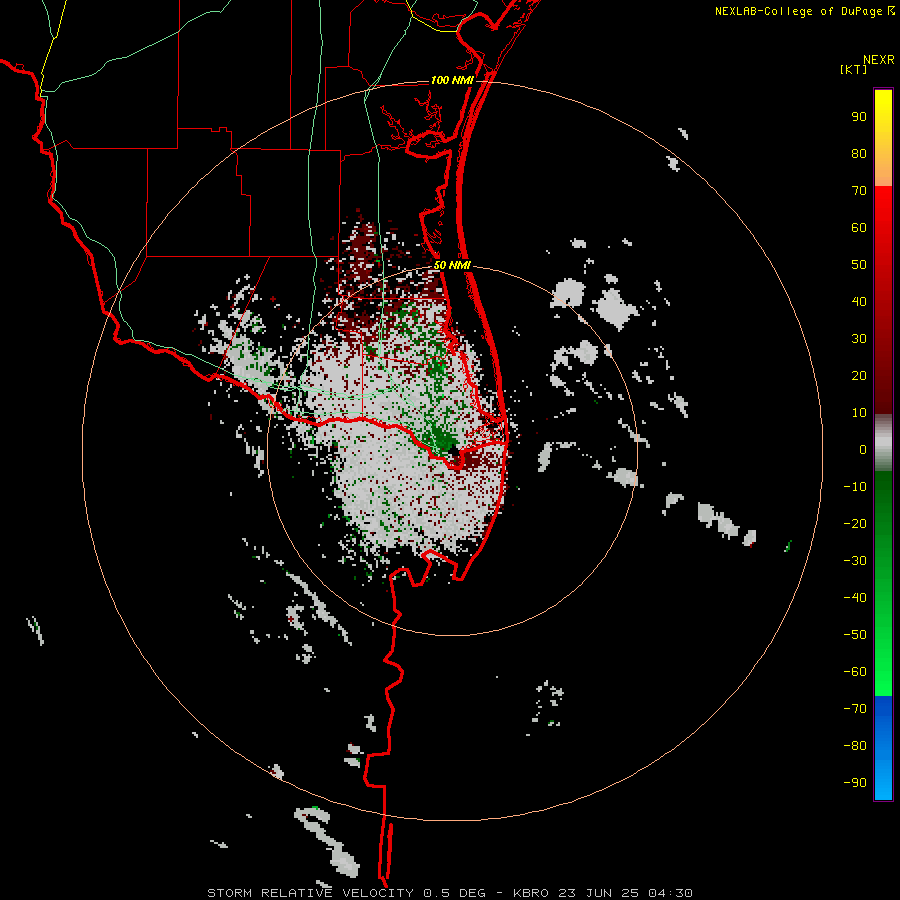The image size is (900, 900).
Task: Click the -10 scale value
Action: point(855,487)
